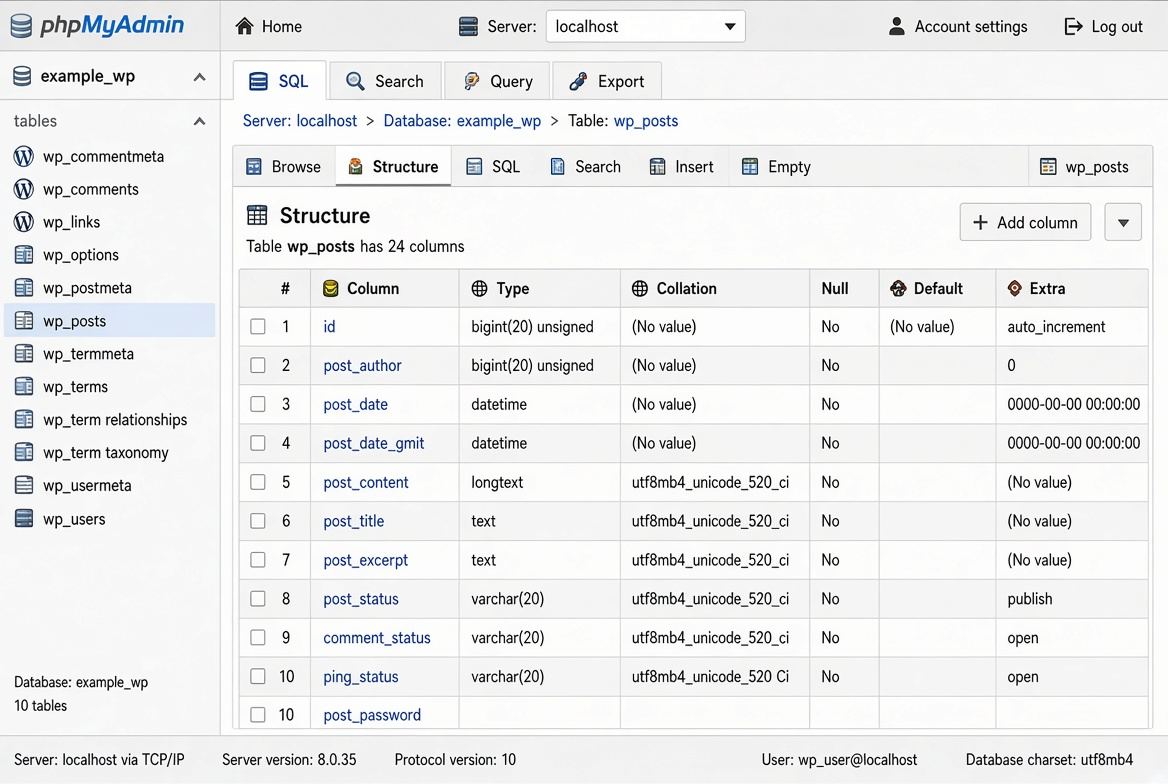The height and width of the screenshot is (784, 1168).
Task: Click the Log out arrow icon
Action: pyautogui.click(x=1073, y=27)
